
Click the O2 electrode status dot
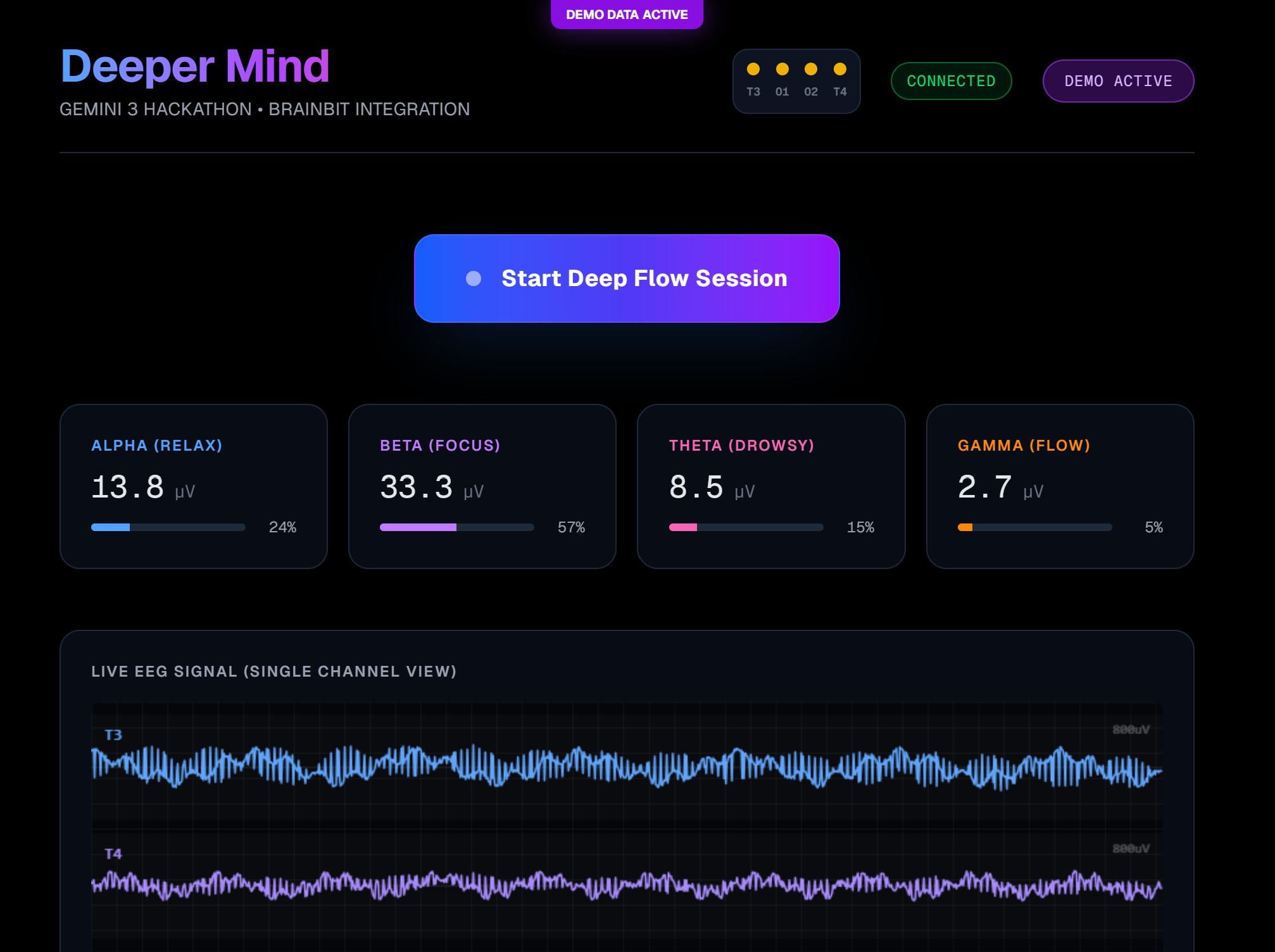click(810, 69)
